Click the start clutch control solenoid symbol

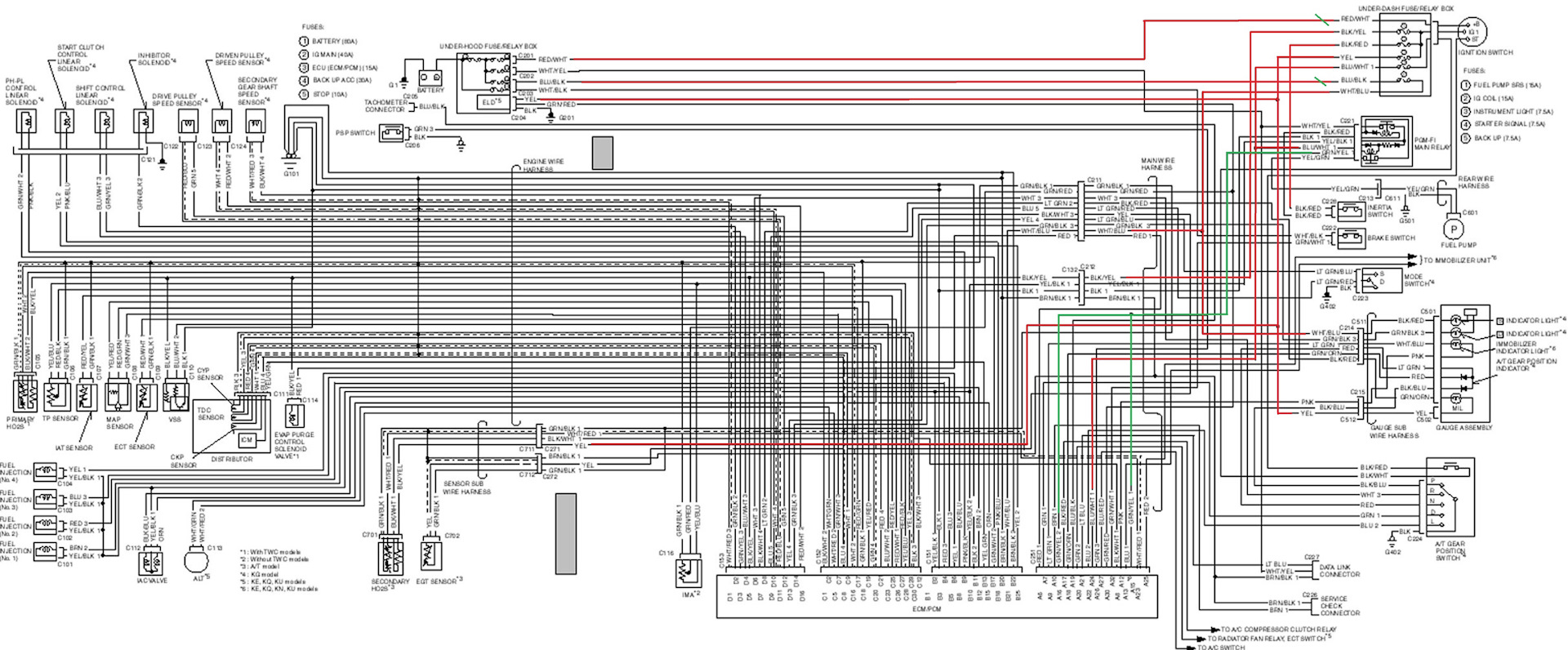pos(66,121)
